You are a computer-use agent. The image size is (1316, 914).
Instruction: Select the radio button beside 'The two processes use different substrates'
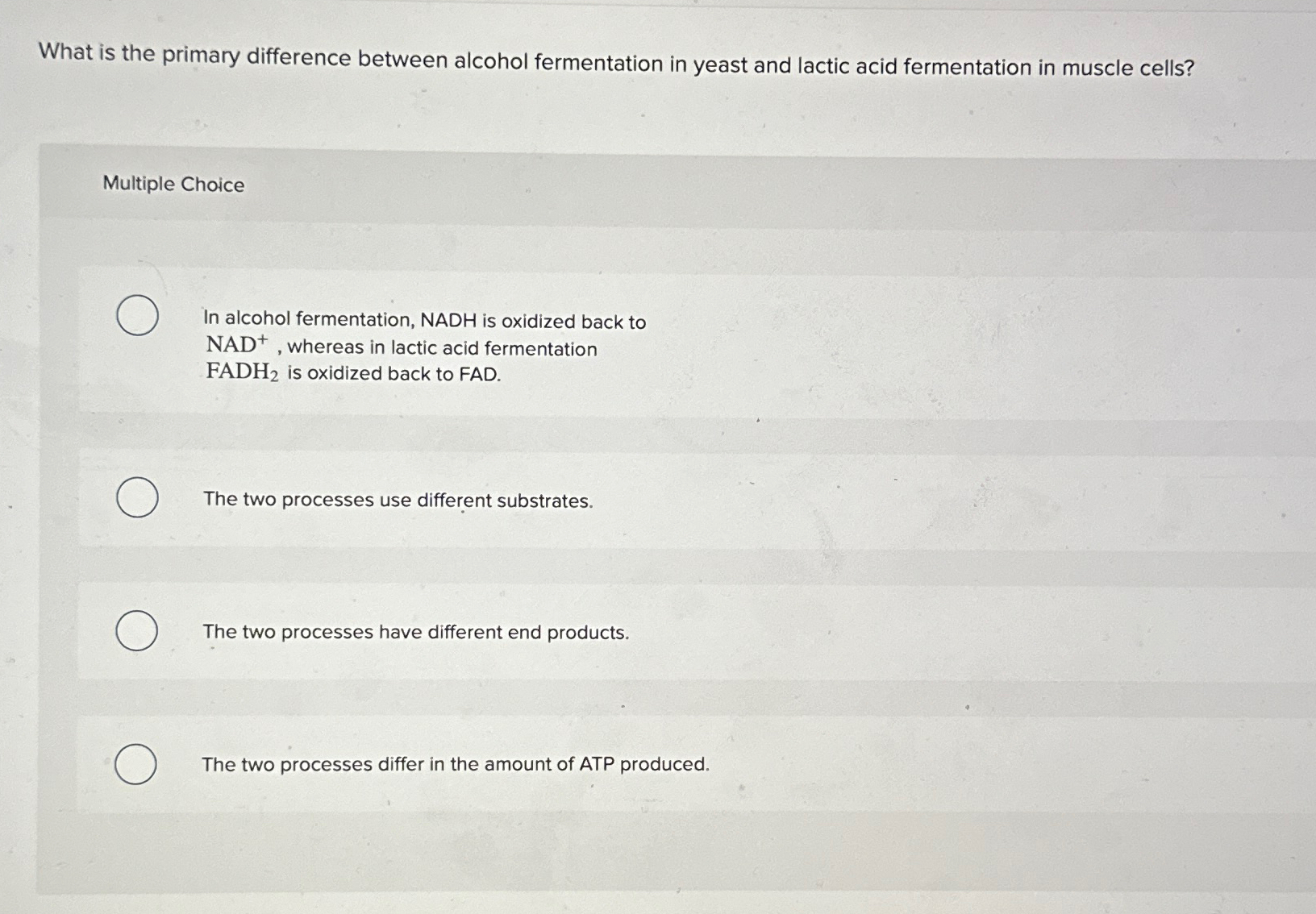pyautogui.click(x=138, y=499)
